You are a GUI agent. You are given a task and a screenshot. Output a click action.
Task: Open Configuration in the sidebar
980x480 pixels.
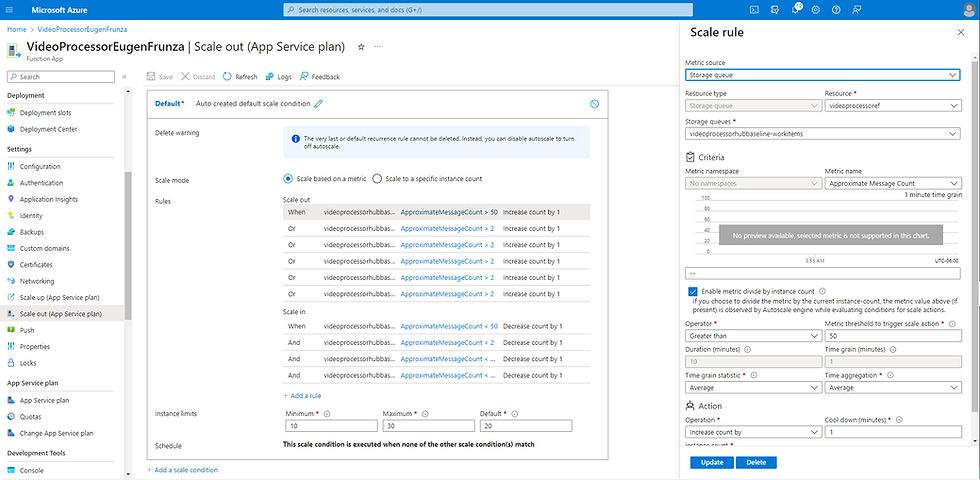click(x=40, y=167)
